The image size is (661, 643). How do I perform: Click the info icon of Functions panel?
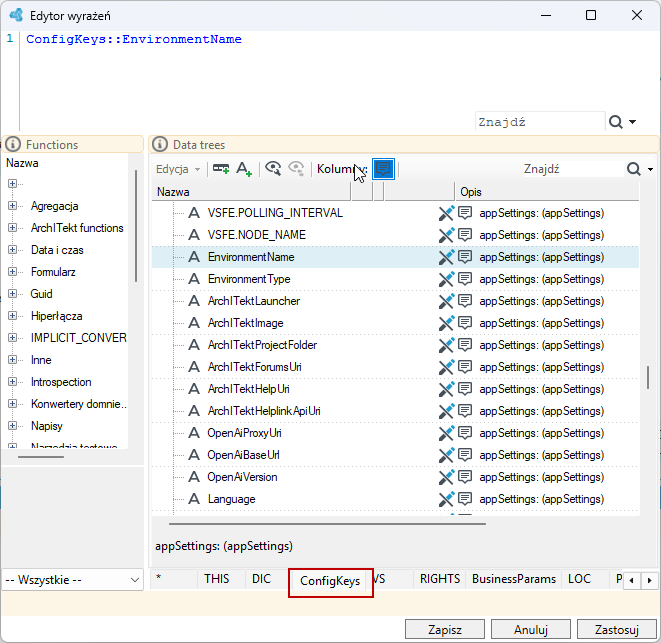pos(13,144)
